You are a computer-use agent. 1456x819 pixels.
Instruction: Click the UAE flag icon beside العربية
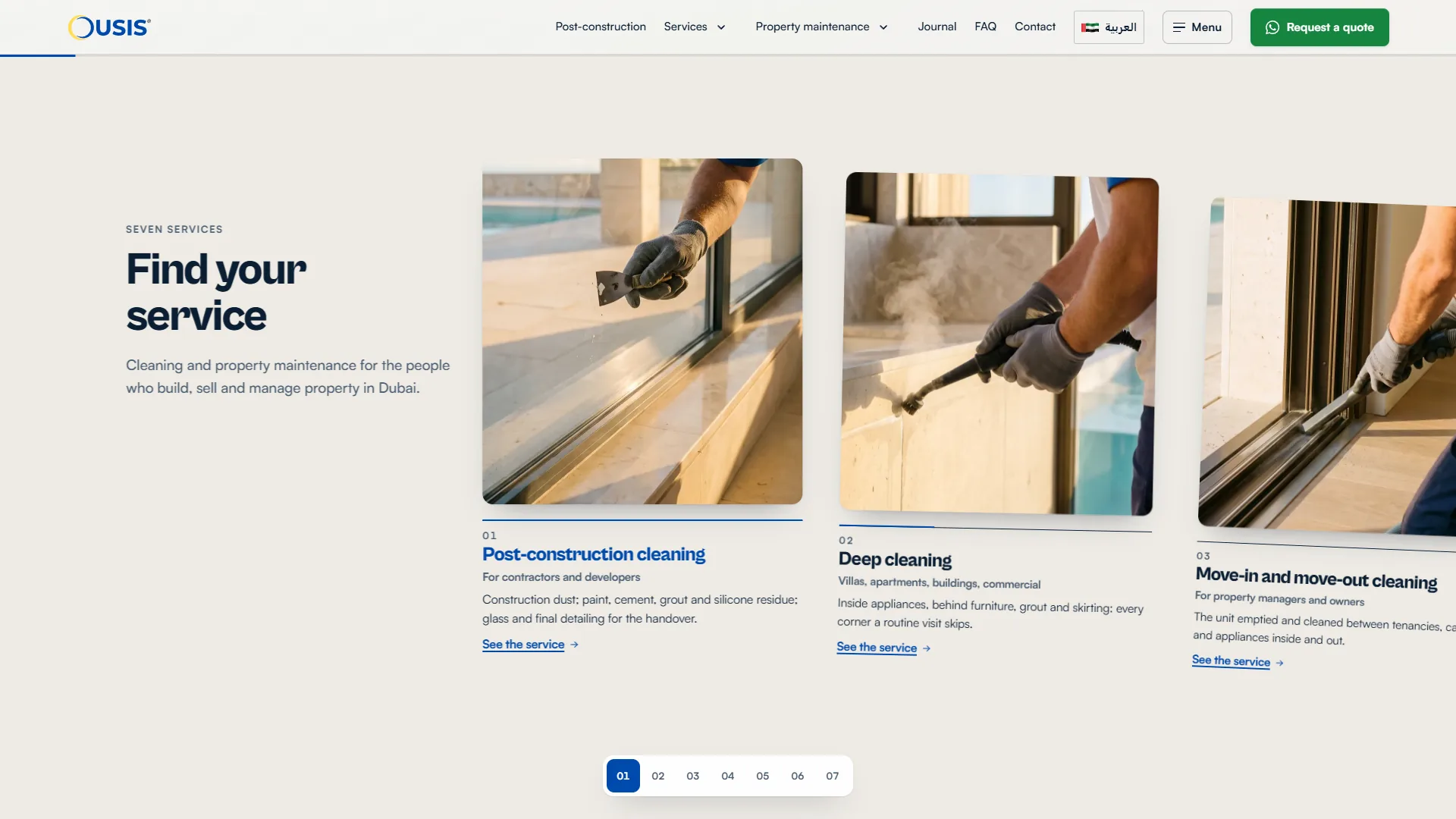(x=1090, y=27)
